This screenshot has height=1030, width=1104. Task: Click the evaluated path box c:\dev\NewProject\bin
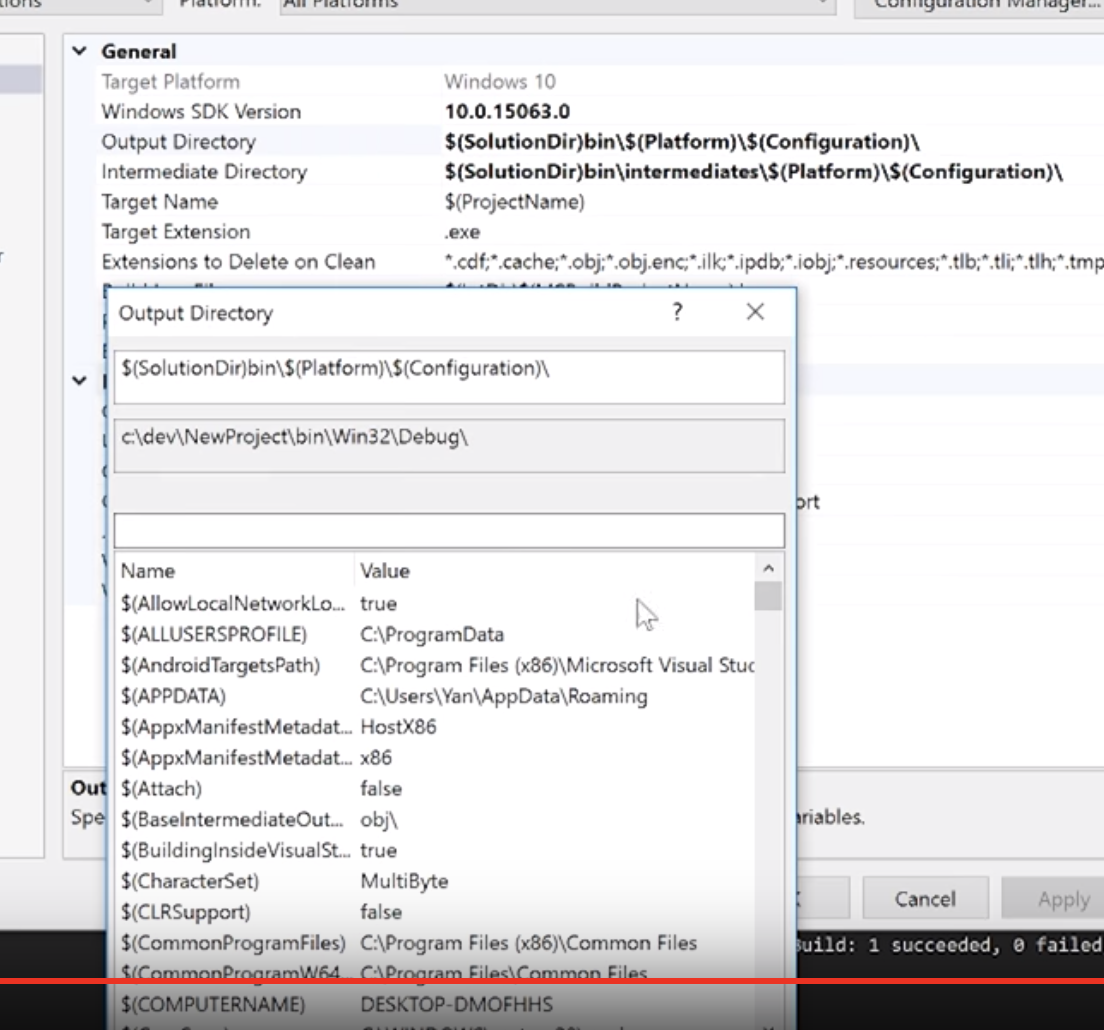(449, 446)
